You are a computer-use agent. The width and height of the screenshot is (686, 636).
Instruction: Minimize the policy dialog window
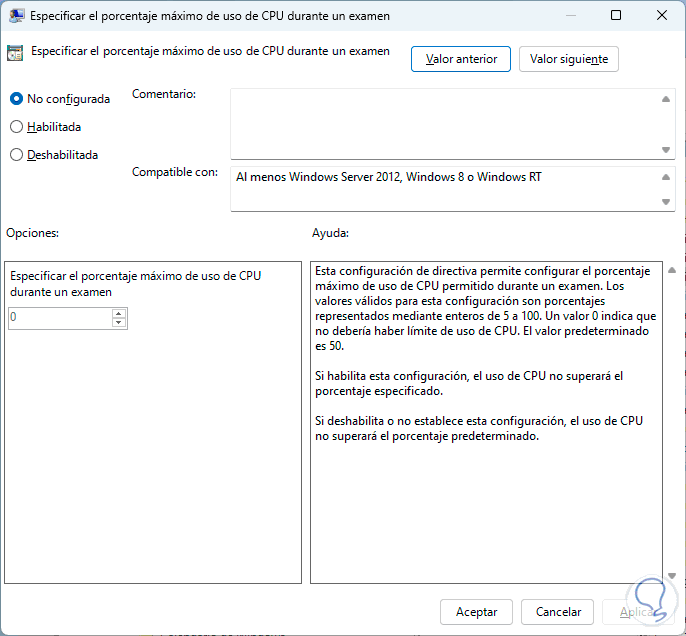click(x=570, y=15)
